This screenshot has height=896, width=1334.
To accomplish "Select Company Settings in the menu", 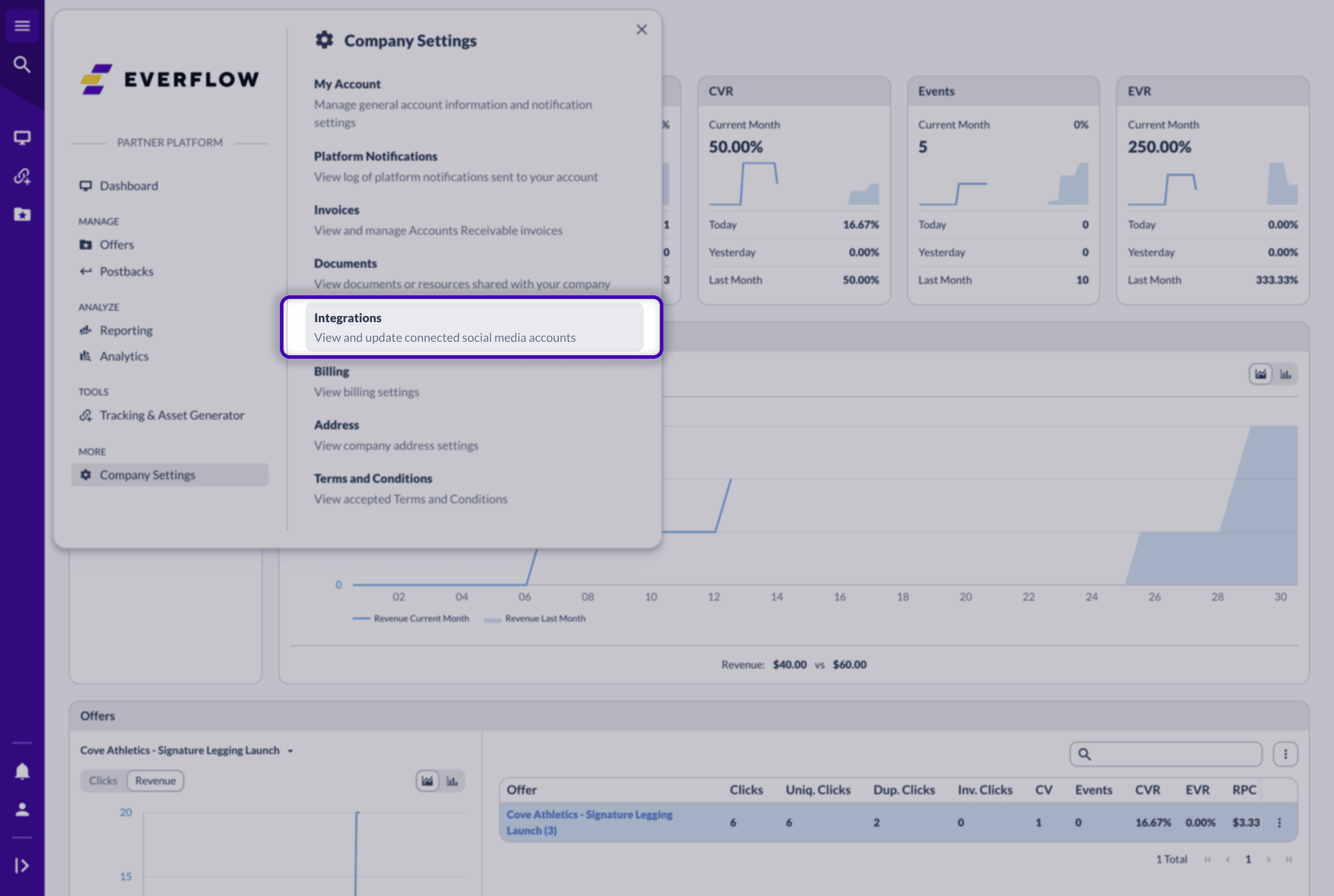I will coord(170,475).
